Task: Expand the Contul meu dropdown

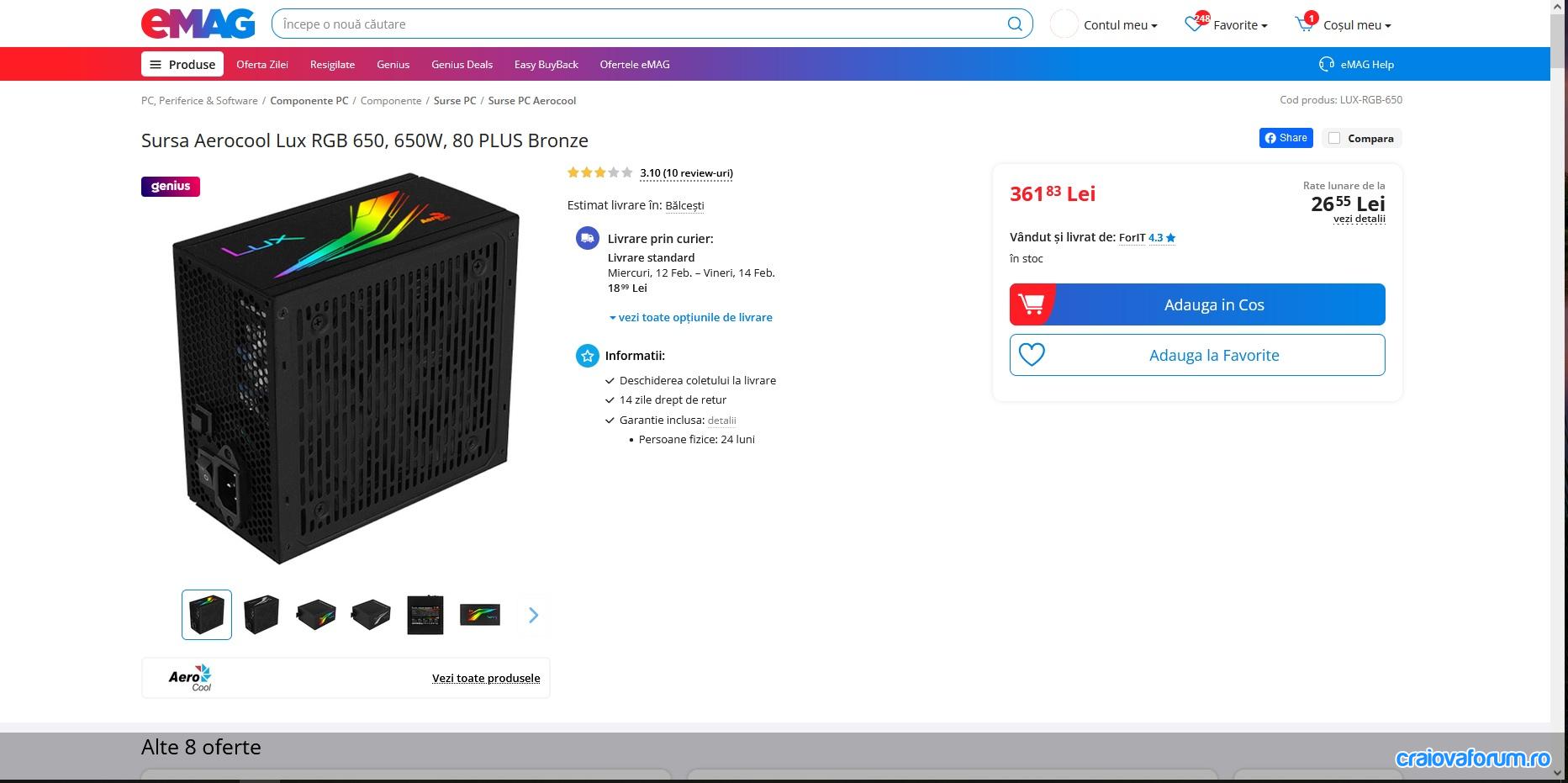Action: [1121, 25]
